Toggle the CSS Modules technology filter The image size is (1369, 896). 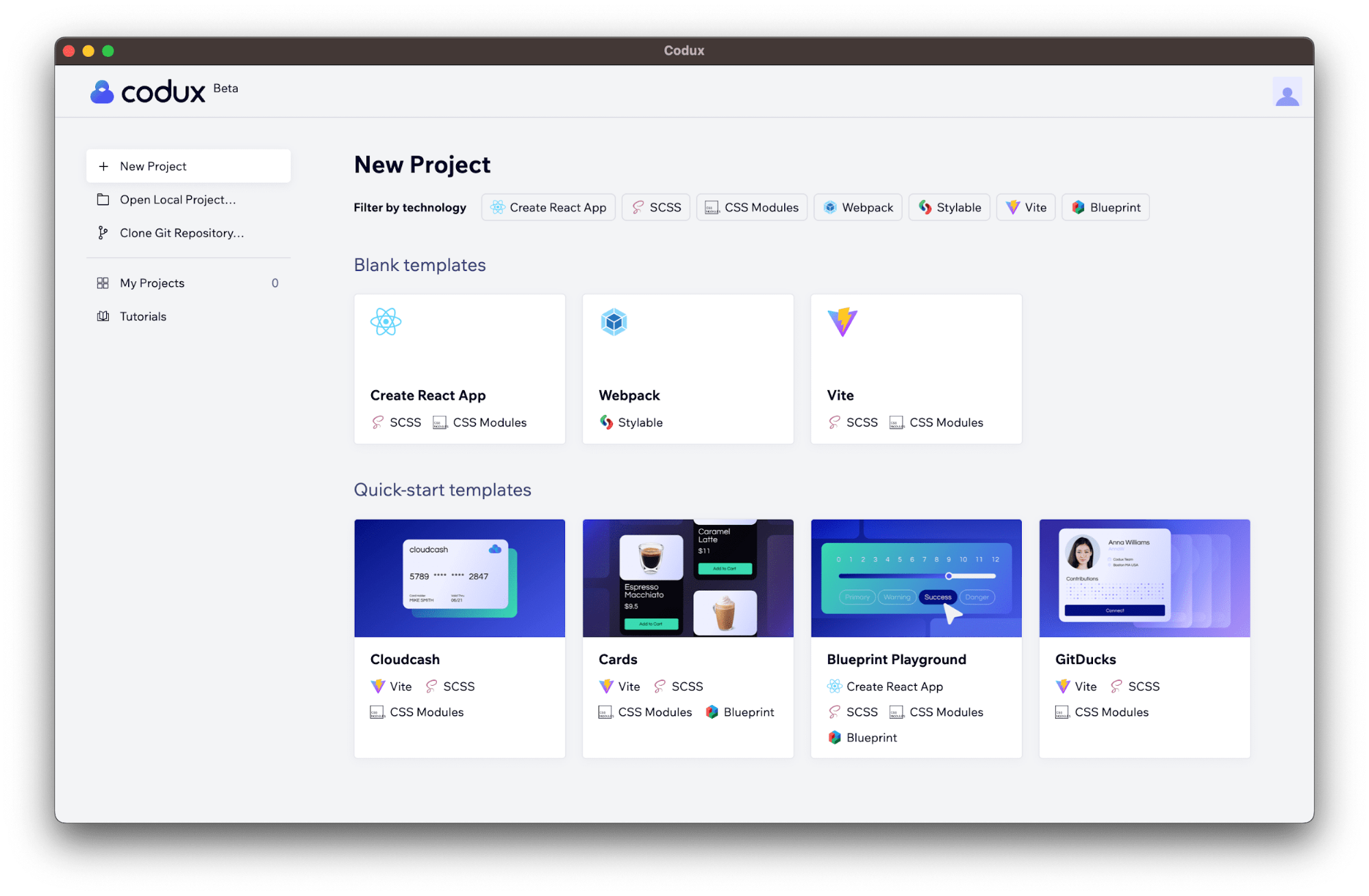[x=751, y=207]
